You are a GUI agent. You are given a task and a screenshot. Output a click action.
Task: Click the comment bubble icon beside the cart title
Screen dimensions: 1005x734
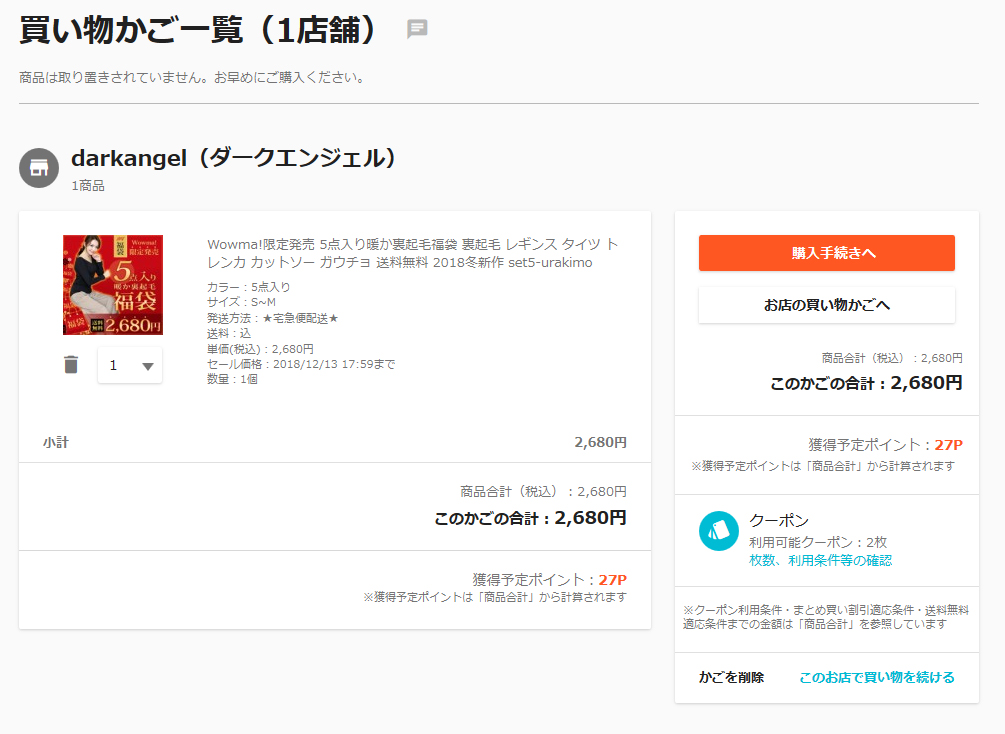(x=417, y=29)
